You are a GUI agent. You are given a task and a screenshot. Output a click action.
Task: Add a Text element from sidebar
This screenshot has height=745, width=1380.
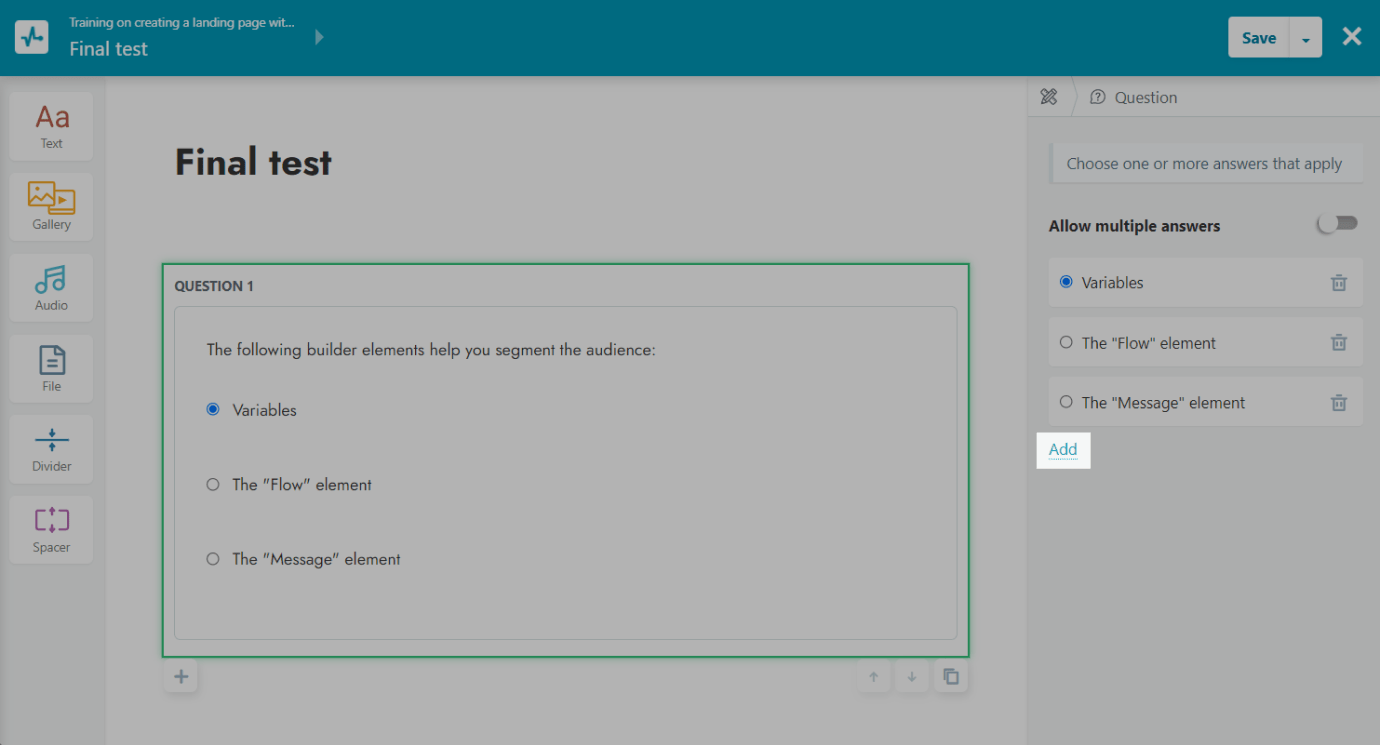click(51, 126)
